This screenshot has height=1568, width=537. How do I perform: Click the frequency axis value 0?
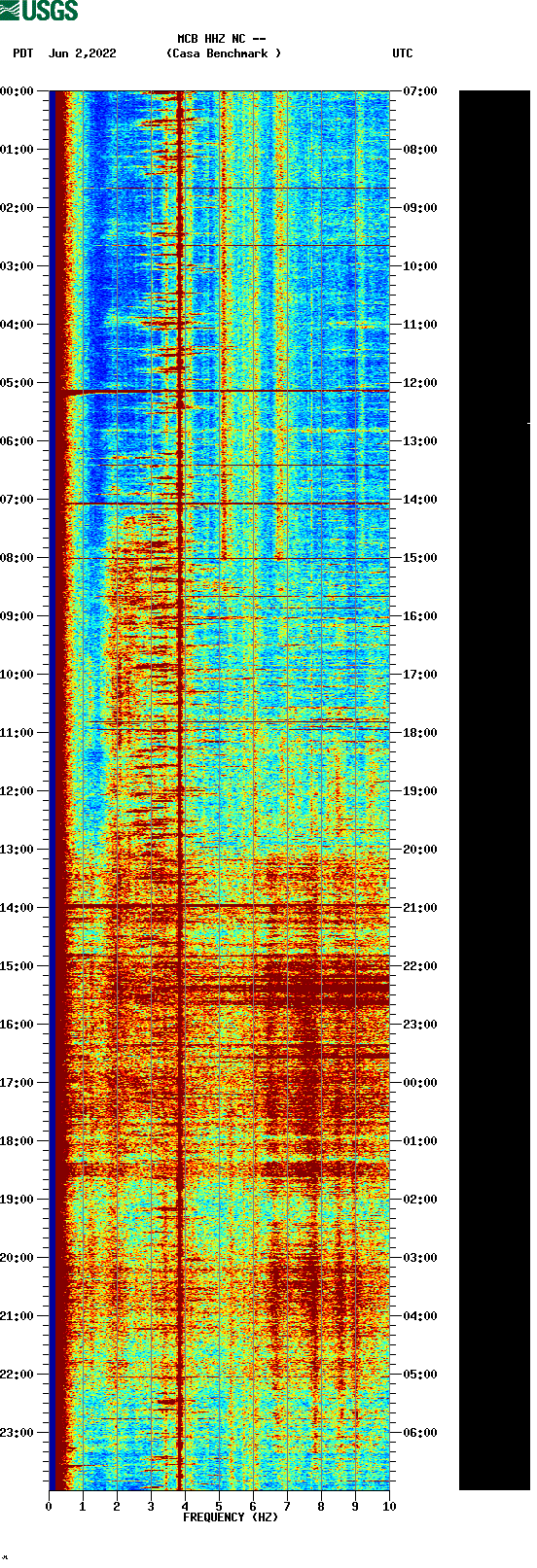pos(49,1507)
